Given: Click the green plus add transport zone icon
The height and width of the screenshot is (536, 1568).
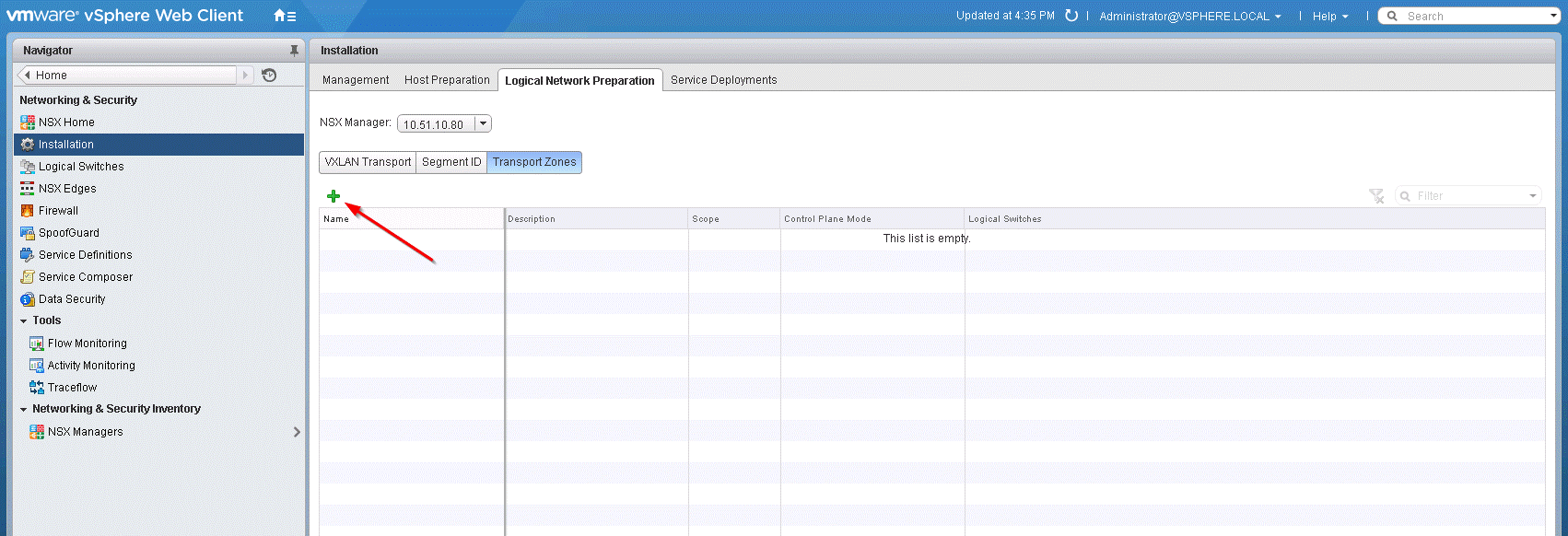Looking at the screenshot, I should [333, 196].
